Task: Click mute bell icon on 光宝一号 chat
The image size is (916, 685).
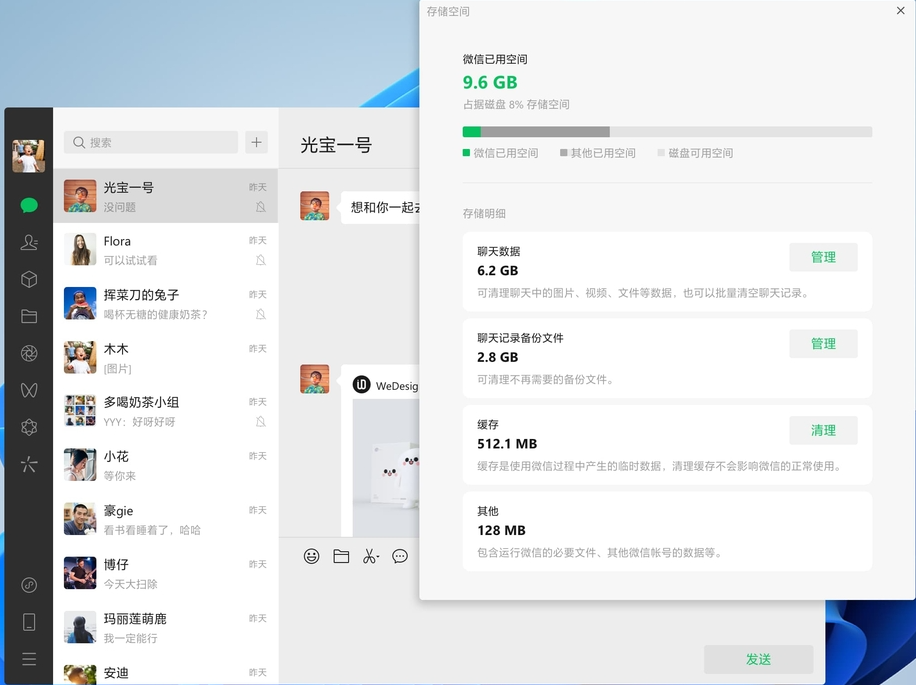Action: [261, 207]
